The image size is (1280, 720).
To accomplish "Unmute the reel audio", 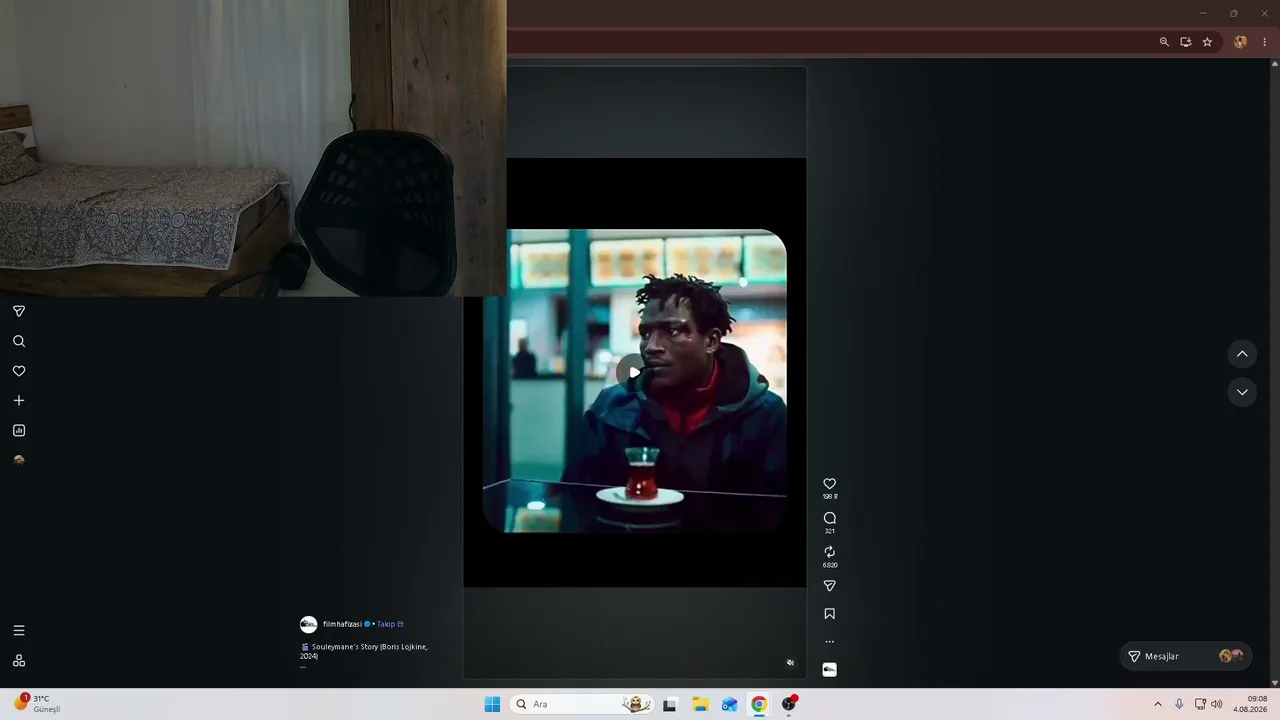I will [790, 662].
